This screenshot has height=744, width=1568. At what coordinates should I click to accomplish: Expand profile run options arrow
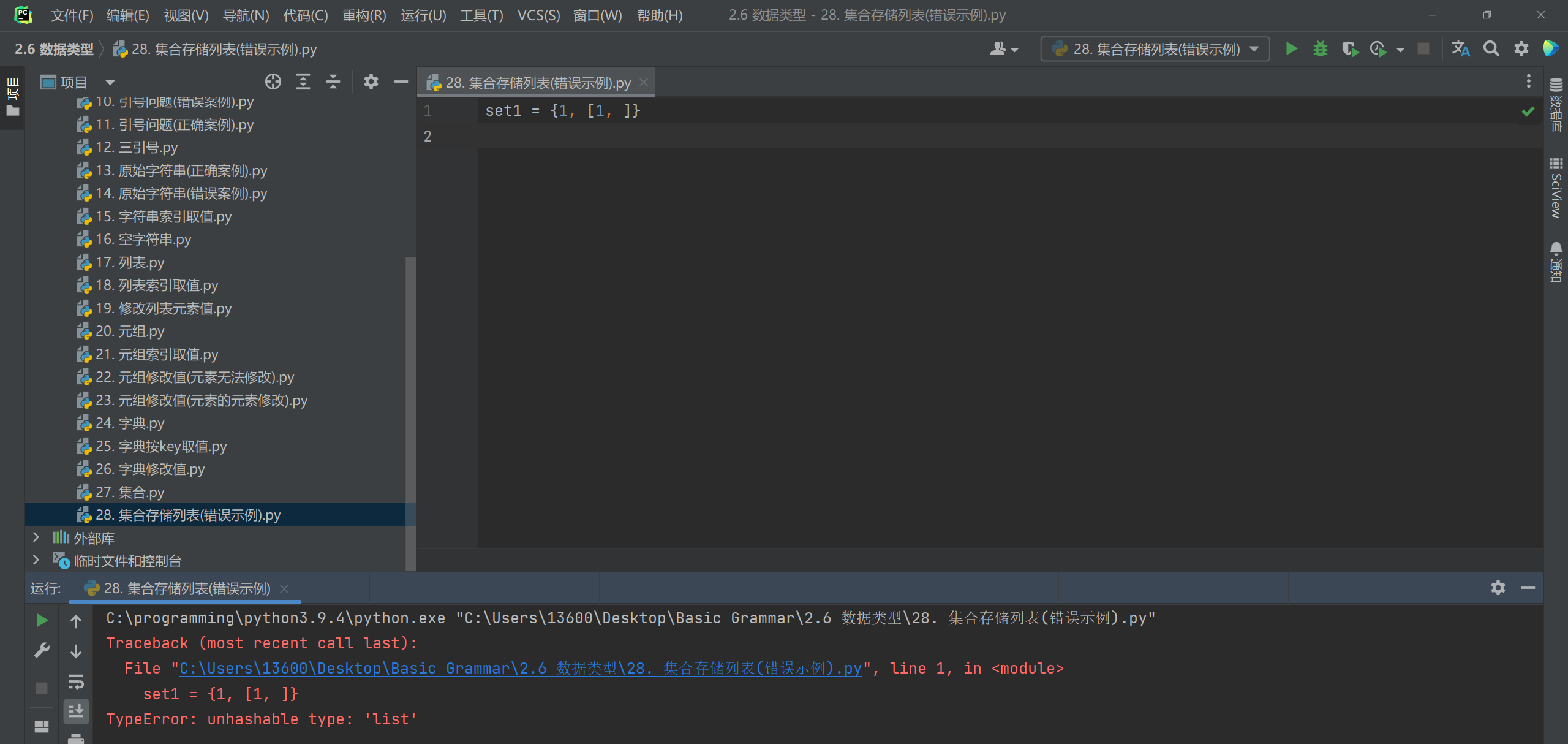click(1400, 50)
